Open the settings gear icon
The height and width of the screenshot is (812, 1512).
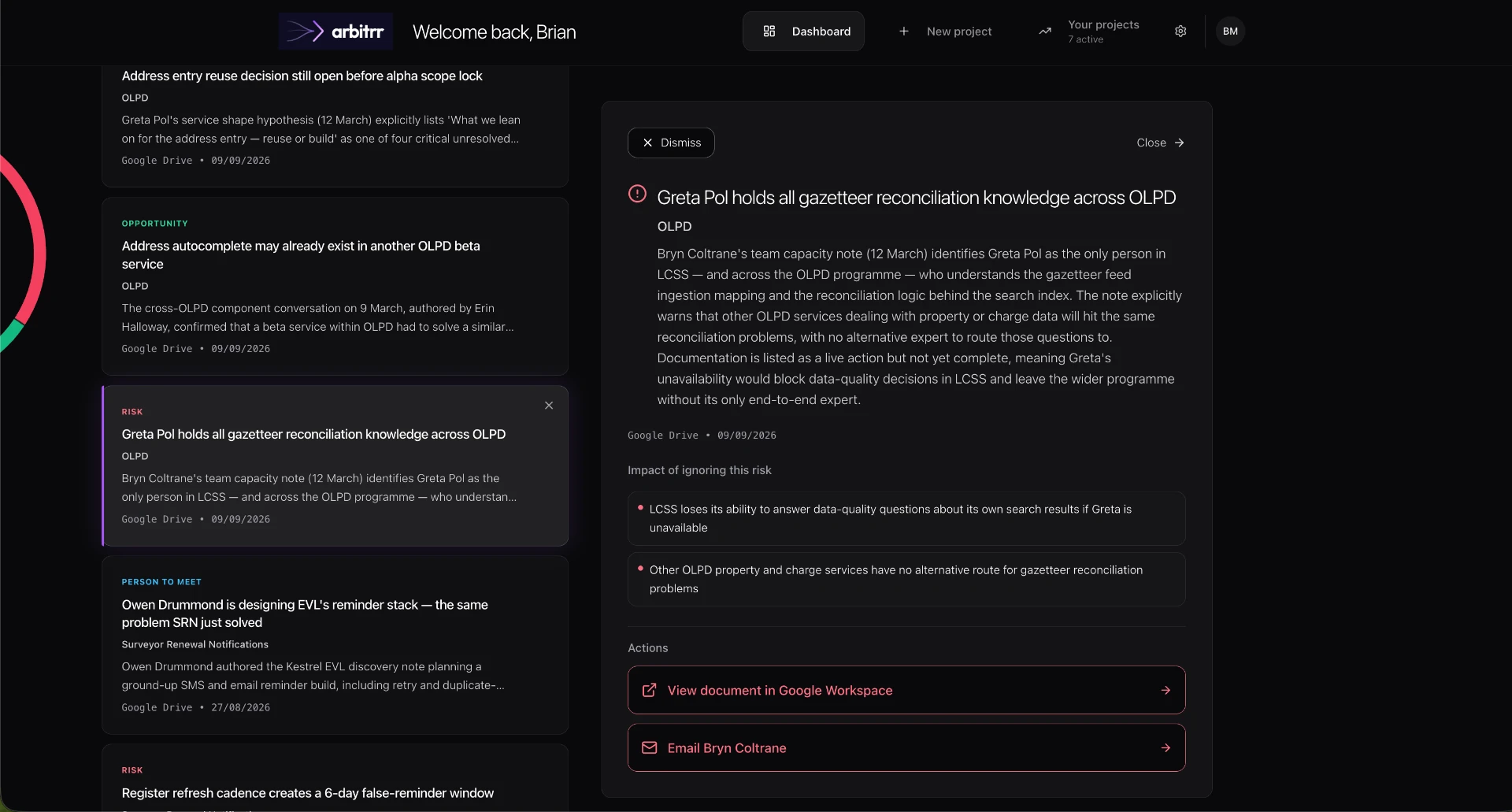(x=1180, y=32)
